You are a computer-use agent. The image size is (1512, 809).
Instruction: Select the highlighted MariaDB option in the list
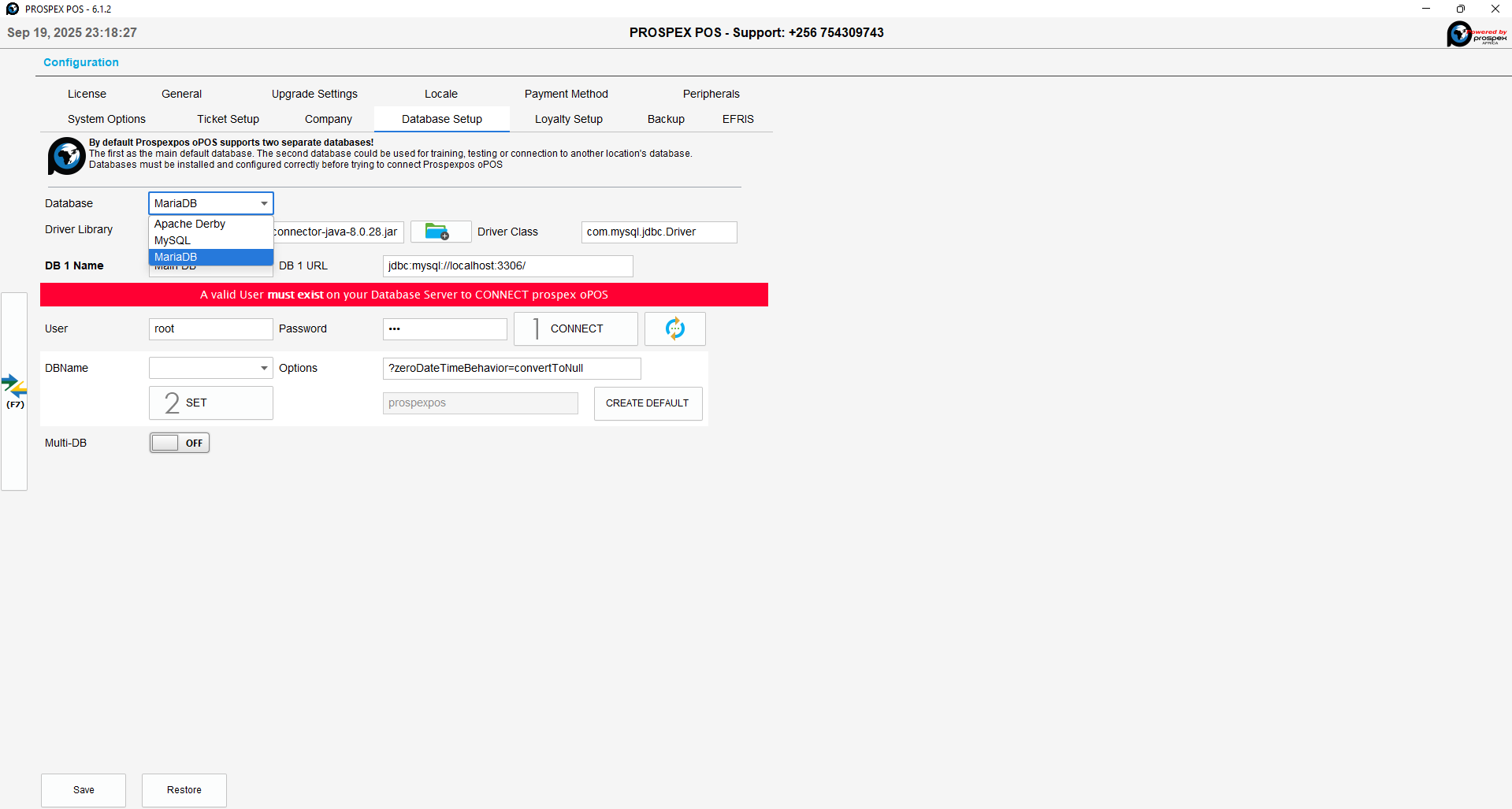176,257
